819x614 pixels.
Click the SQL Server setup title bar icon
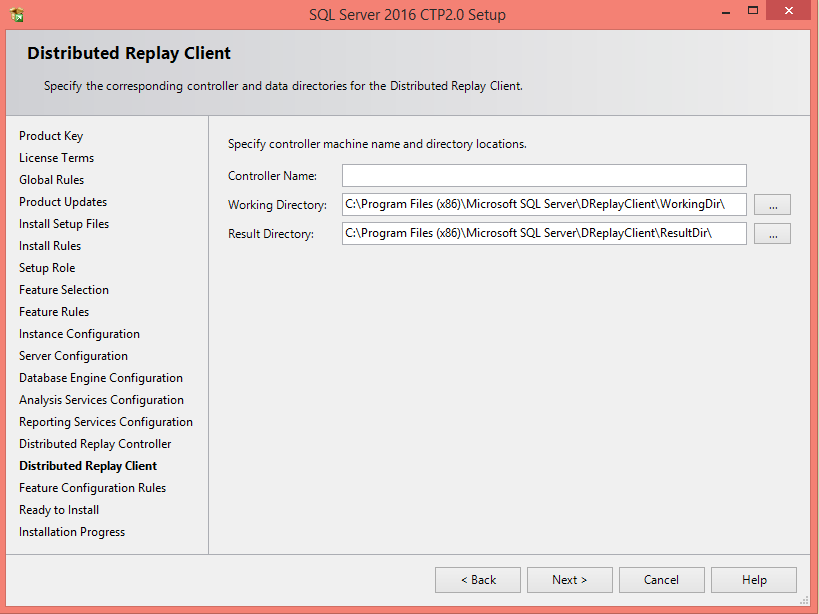pos(17,14)
